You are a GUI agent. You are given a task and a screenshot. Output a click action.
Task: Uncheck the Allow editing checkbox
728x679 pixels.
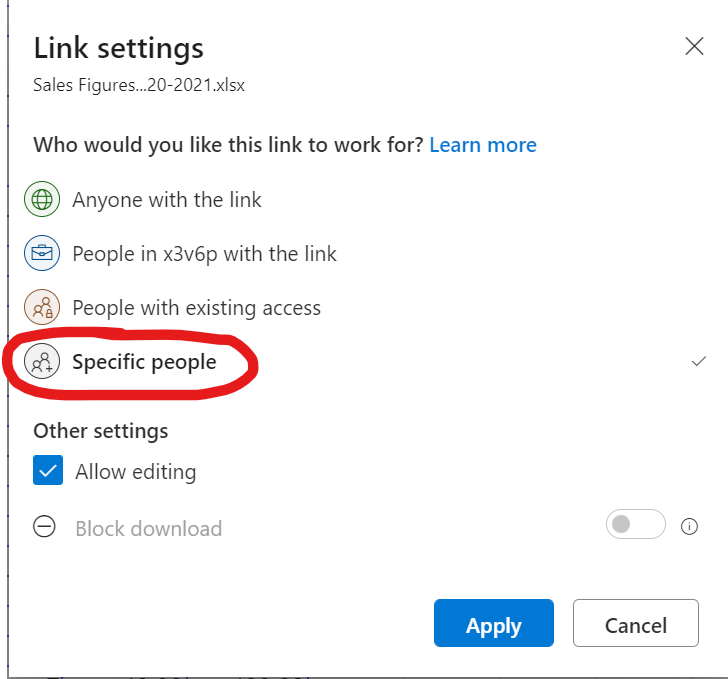48,471
